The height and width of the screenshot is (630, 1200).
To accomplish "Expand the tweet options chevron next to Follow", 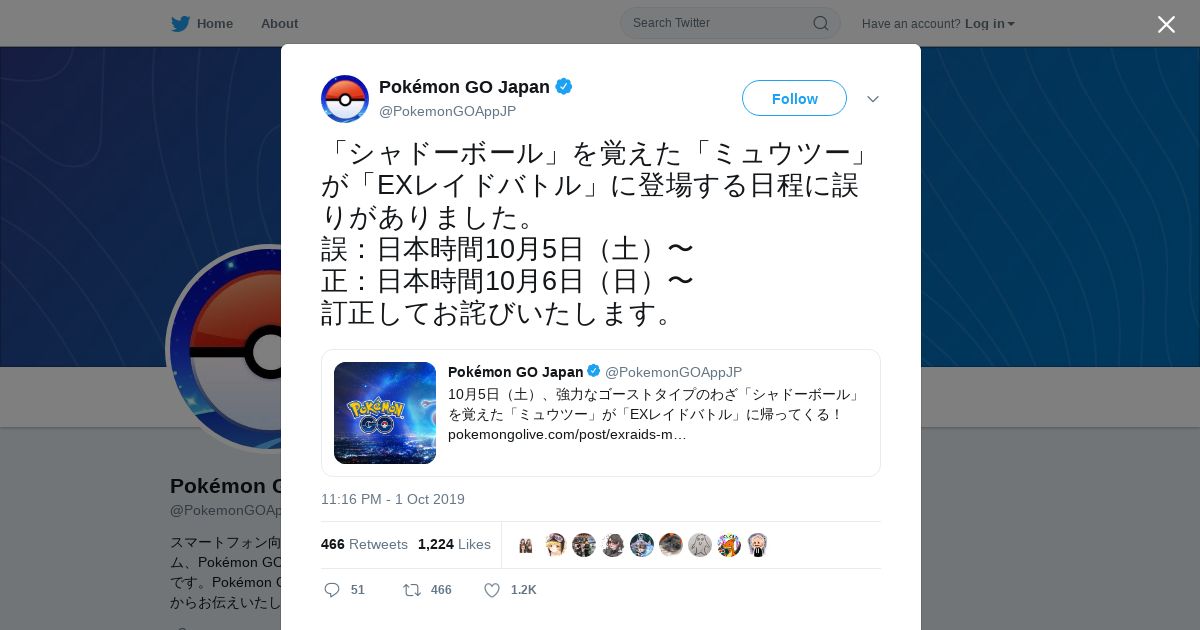I will [x=872, y=99].
